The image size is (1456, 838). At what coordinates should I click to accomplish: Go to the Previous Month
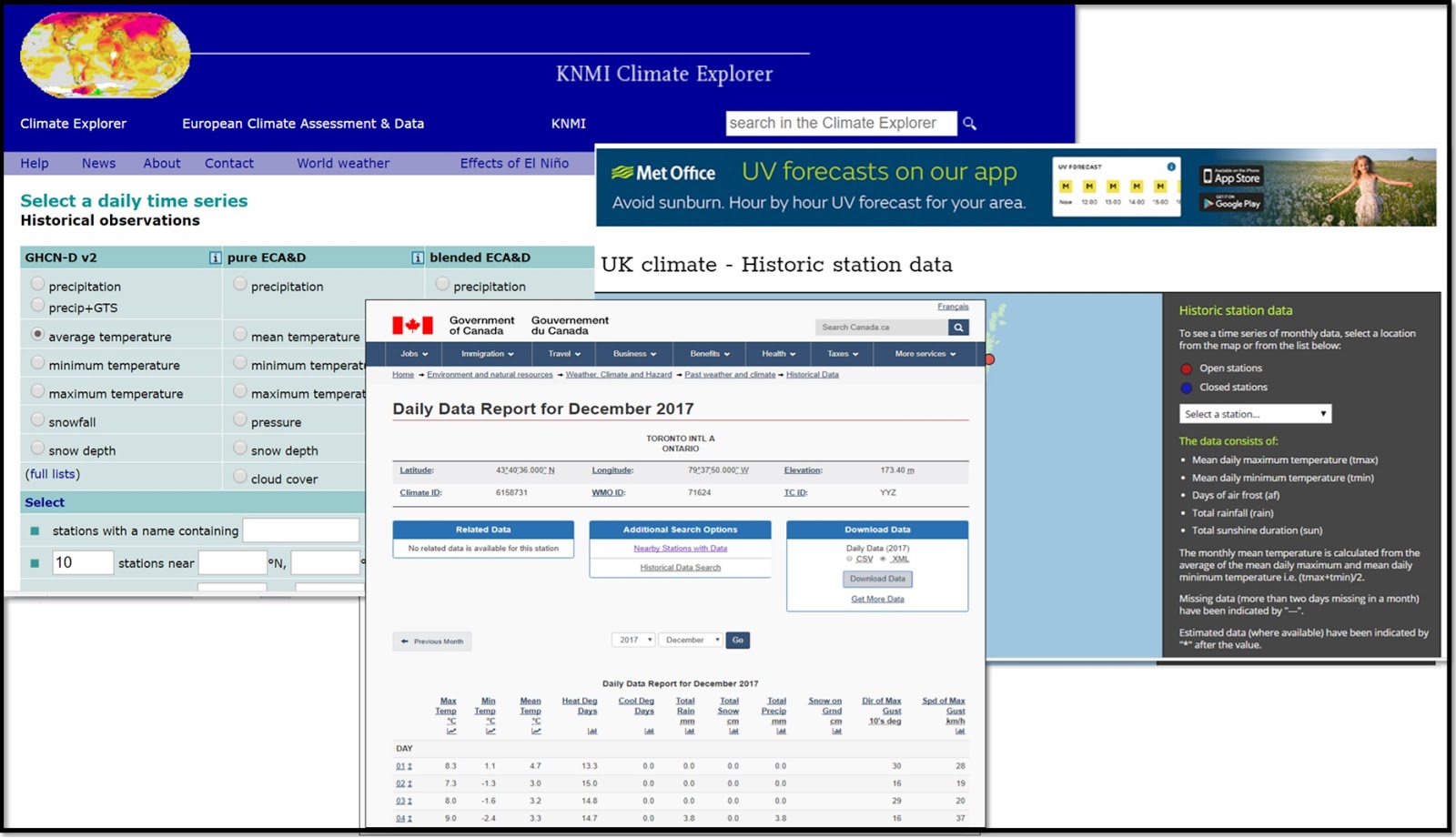point(432,641)
